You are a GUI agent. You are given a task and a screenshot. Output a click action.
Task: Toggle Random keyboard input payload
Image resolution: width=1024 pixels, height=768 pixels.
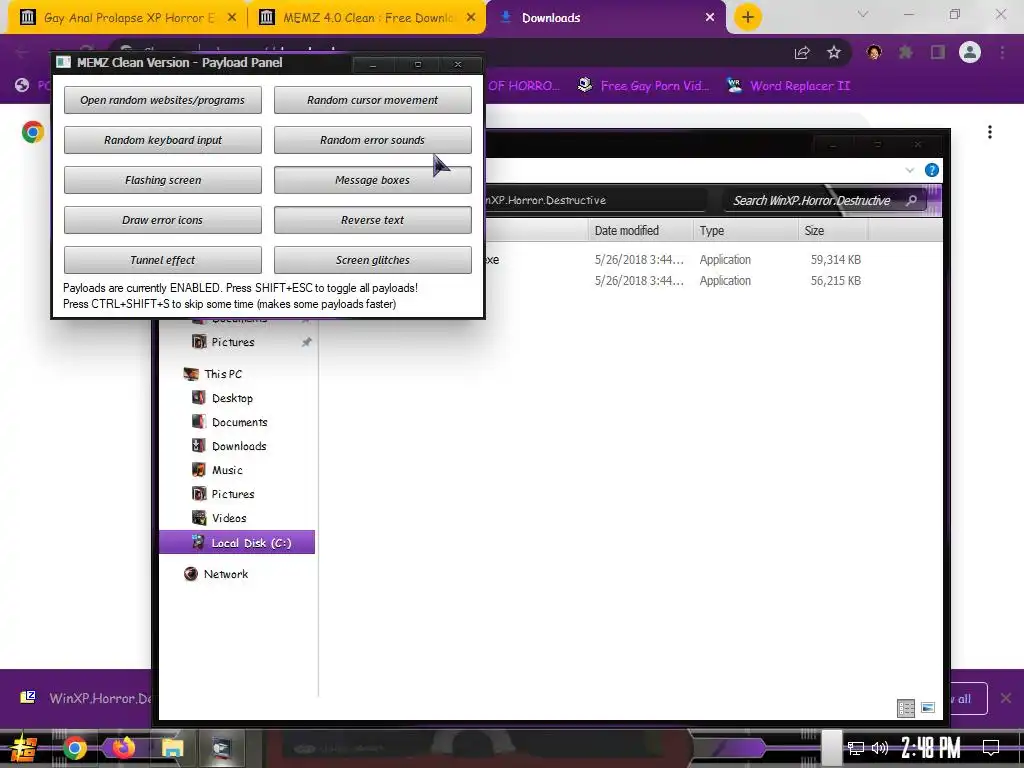point(163,140)
